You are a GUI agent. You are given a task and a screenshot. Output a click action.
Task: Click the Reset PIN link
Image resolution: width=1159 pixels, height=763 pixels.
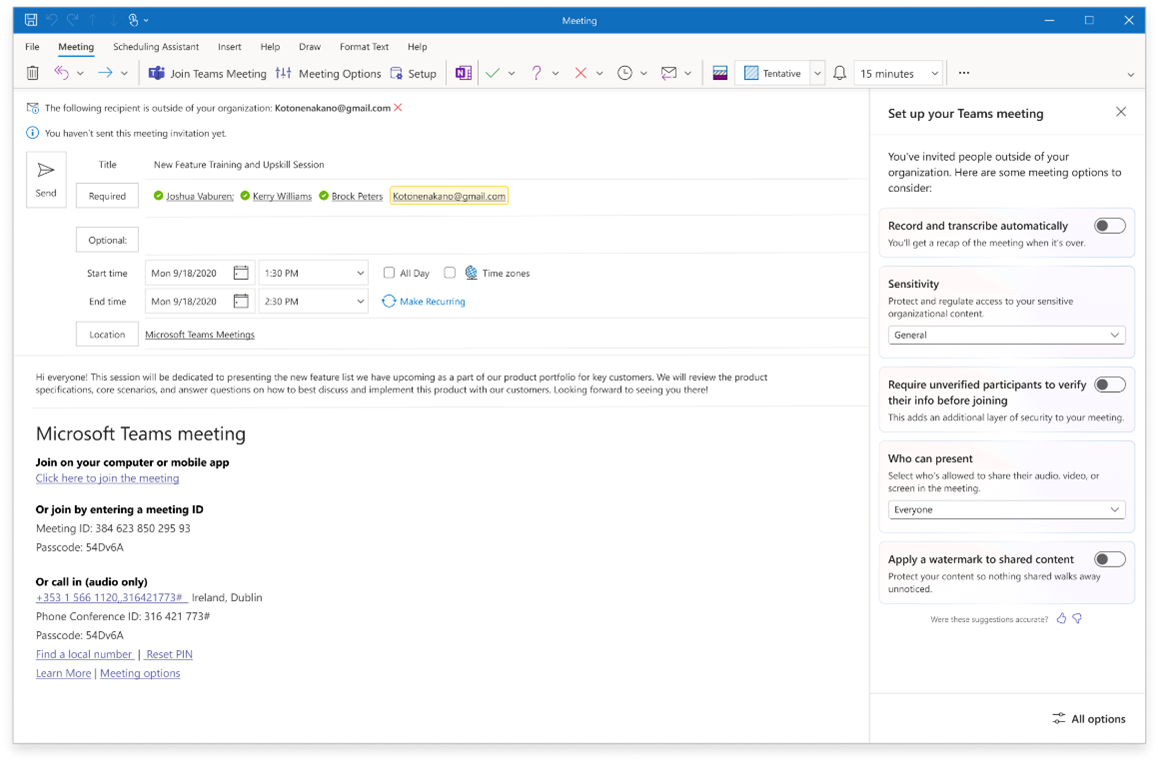pyautogui.click(x=169, y=654)
